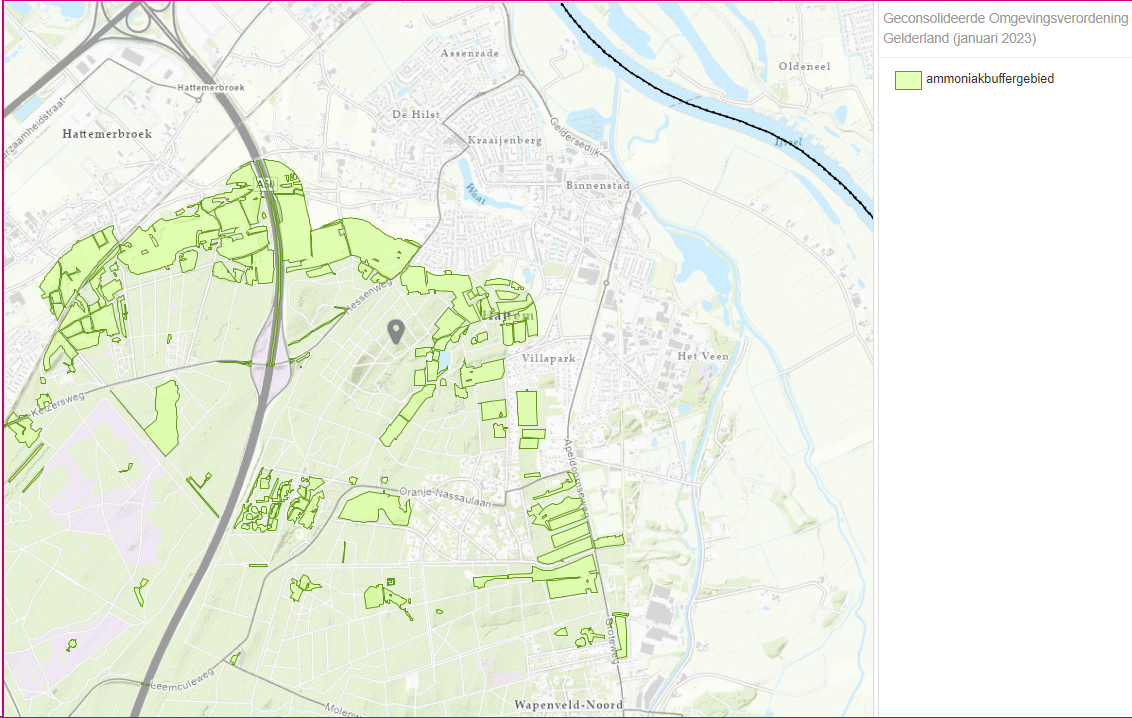Click the Apeldoornseweg road label
The width and height of the screenshot is (1132, 718).
coord(572,472)
